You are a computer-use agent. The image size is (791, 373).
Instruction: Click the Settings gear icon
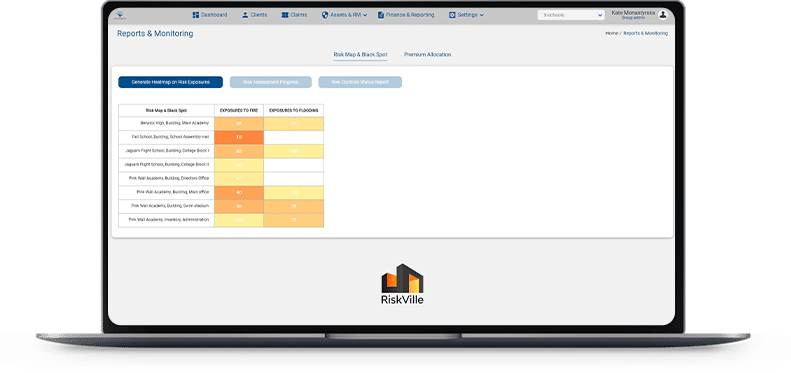(452, 15)
